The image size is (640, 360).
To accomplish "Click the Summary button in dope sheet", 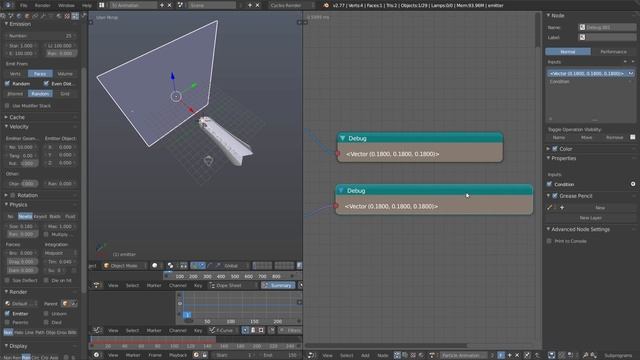I will coord(278,285).
